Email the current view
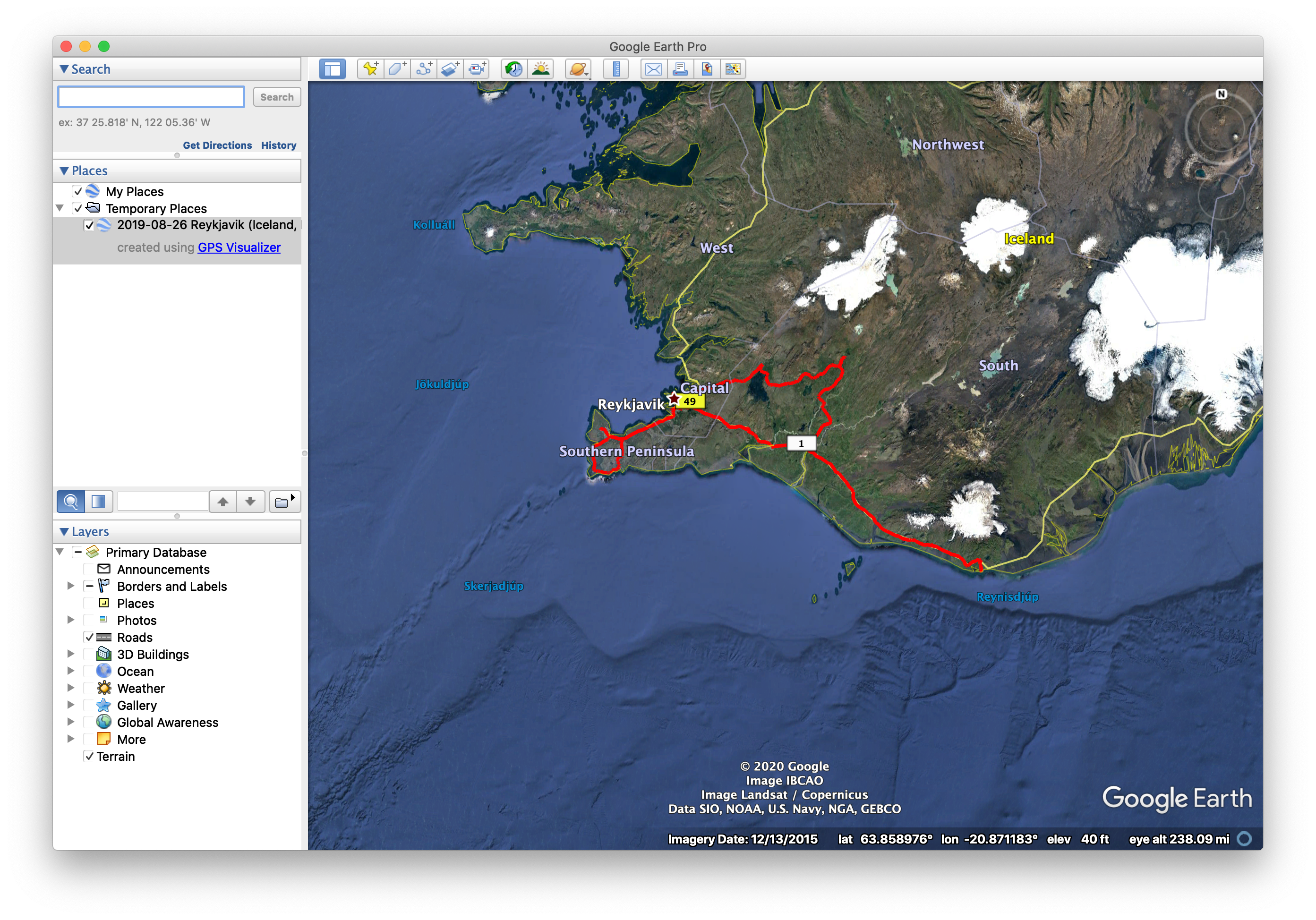Image resolution: width=1316 pixels, height=920 pixels. (x=653, y=69)
